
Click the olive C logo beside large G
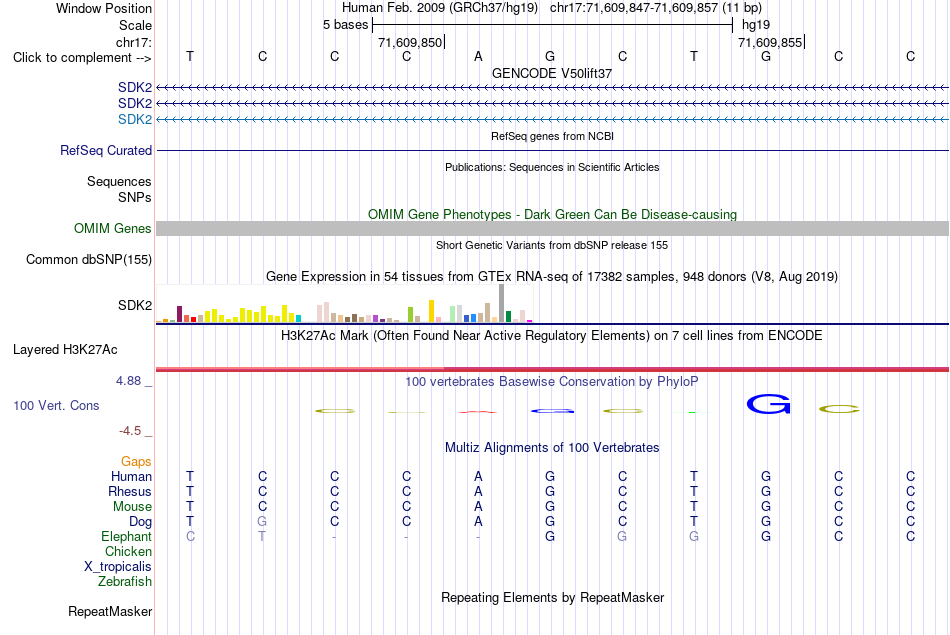click(839, 409)
